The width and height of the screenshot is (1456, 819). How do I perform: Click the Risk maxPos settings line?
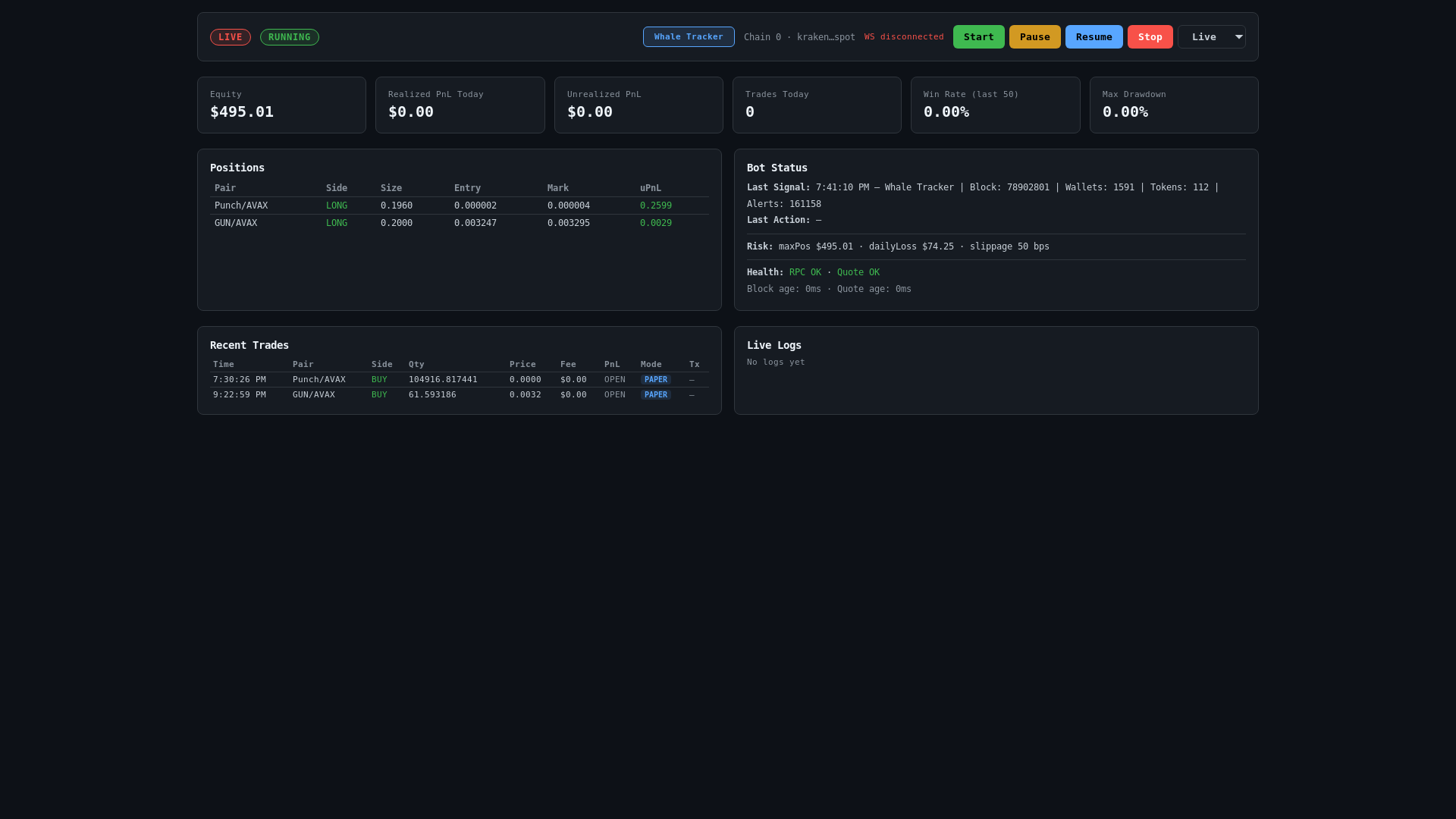point(899,246)
